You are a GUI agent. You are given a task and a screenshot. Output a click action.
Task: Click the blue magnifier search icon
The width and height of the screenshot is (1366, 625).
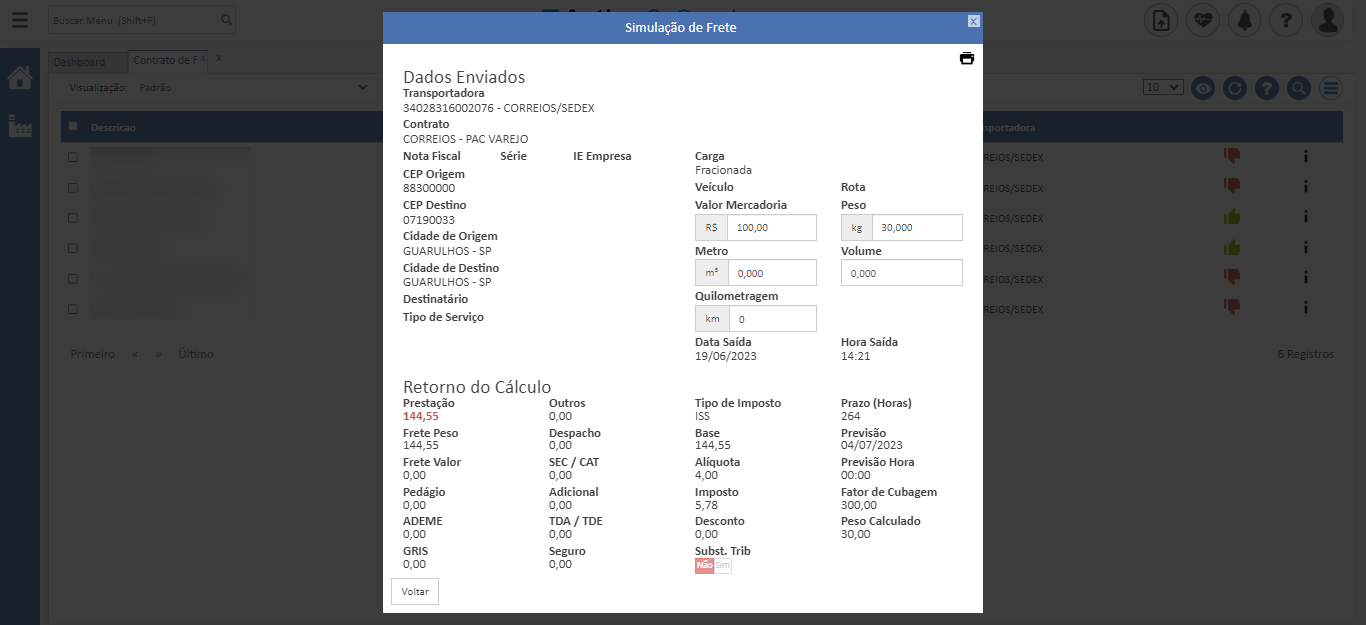pos(1298,88)
